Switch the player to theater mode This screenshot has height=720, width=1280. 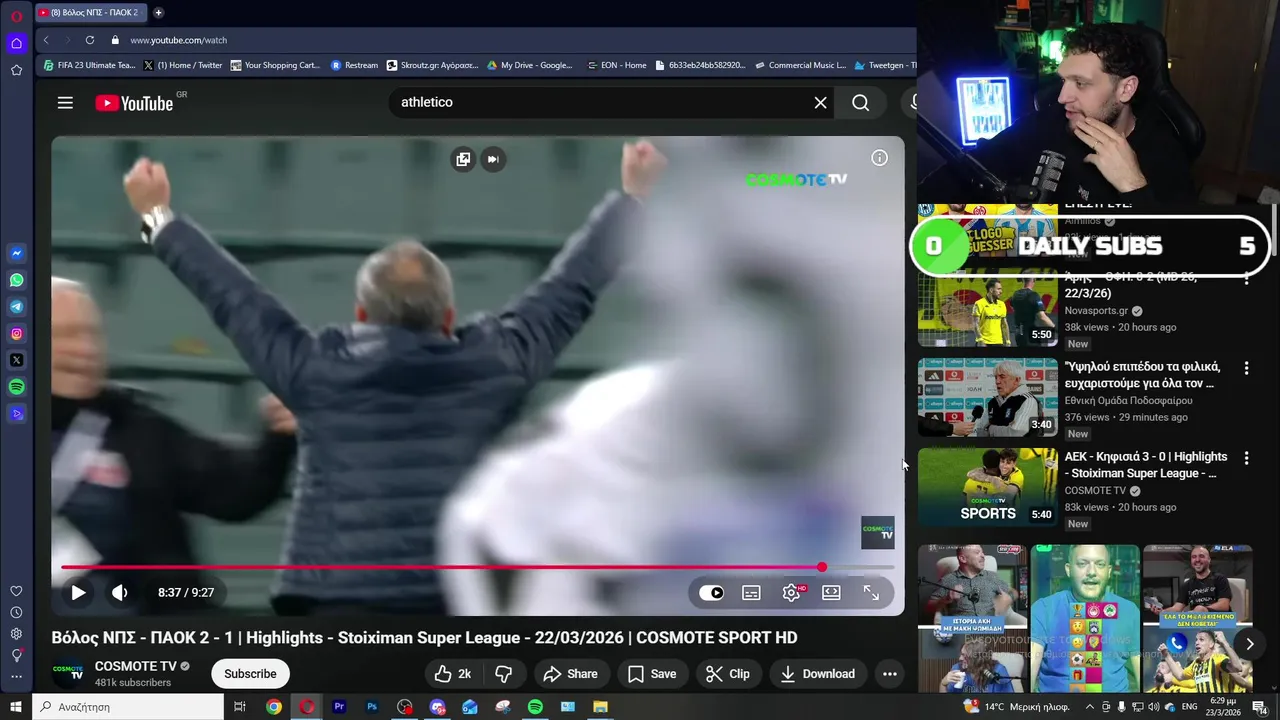coord(831,593)
